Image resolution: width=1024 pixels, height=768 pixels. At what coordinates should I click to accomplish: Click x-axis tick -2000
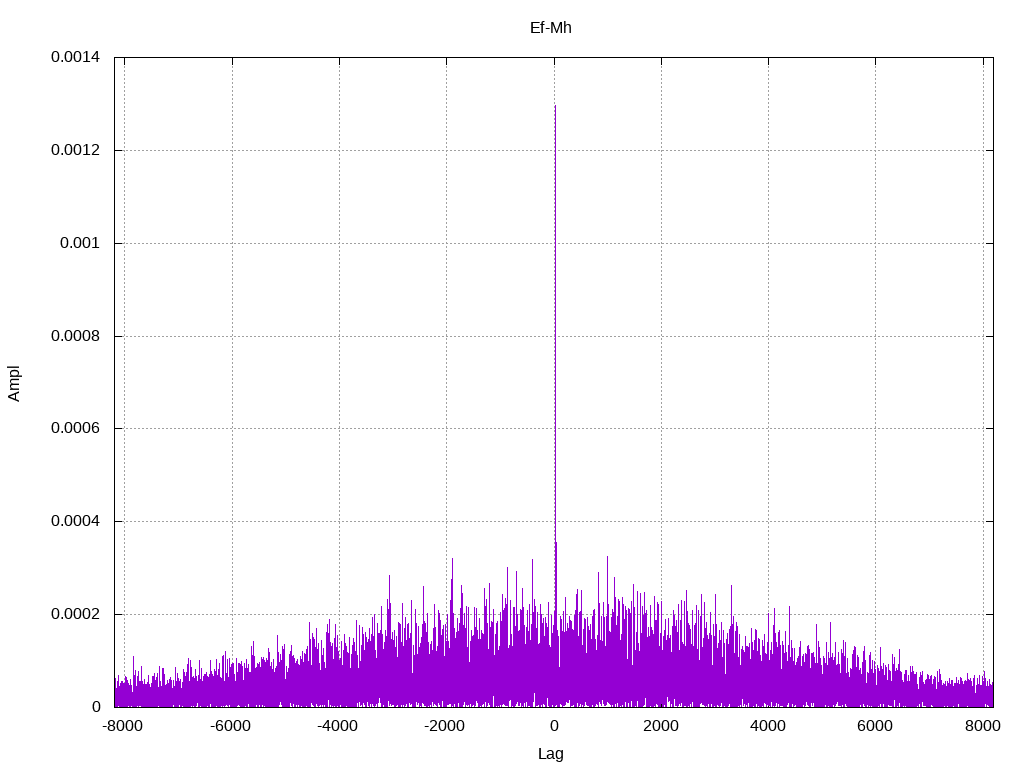point(445,726)
